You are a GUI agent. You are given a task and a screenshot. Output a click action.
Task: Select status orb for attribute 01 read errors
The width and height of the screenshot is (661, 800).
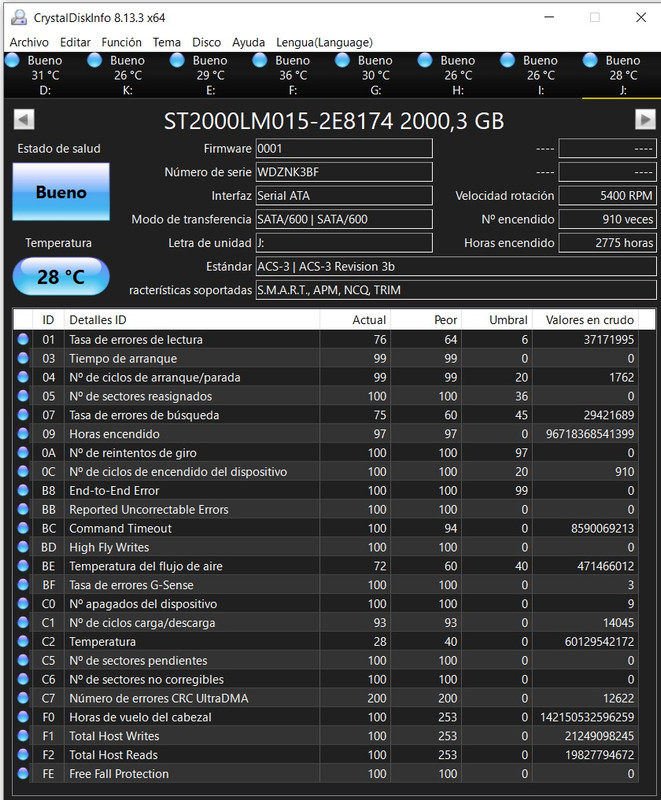click(23, 339)
